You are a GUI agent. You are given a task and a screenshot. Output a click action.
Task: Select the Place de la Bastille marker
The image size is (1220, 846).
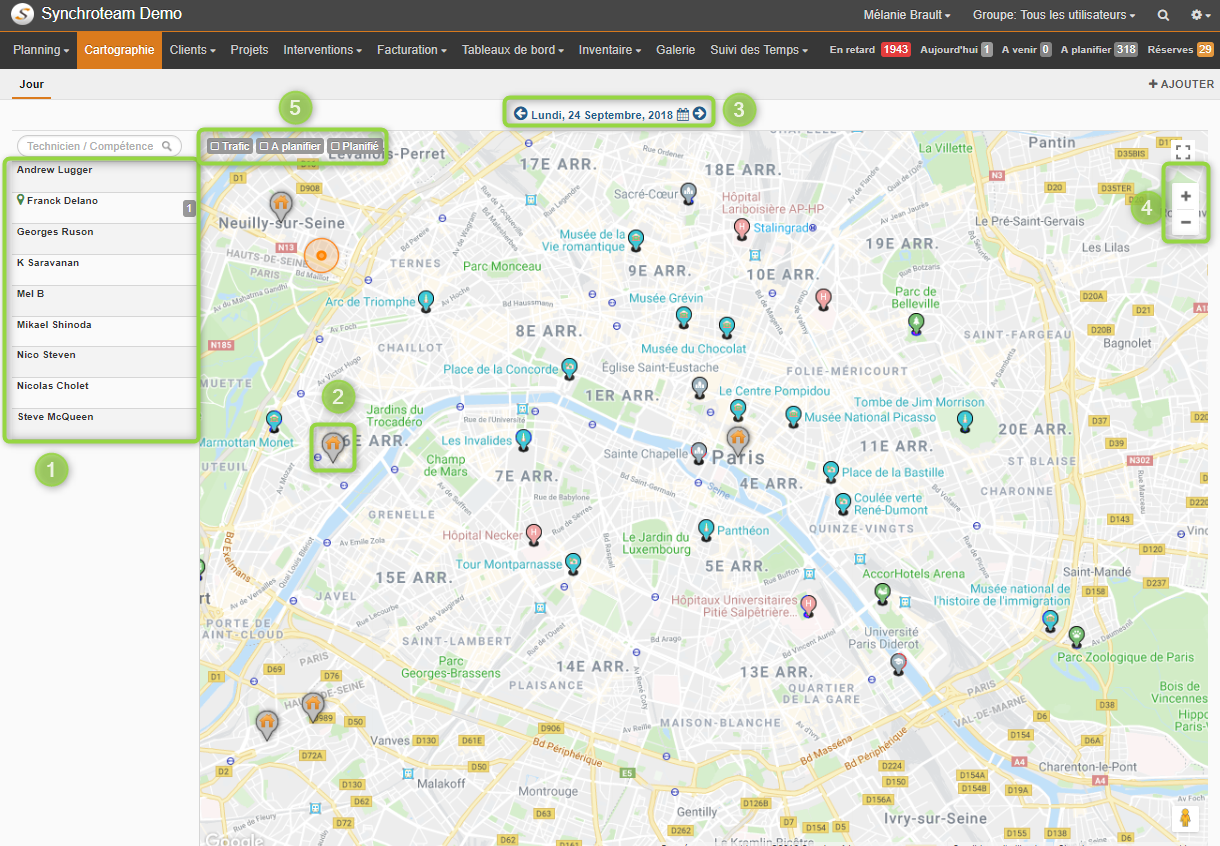830,471
